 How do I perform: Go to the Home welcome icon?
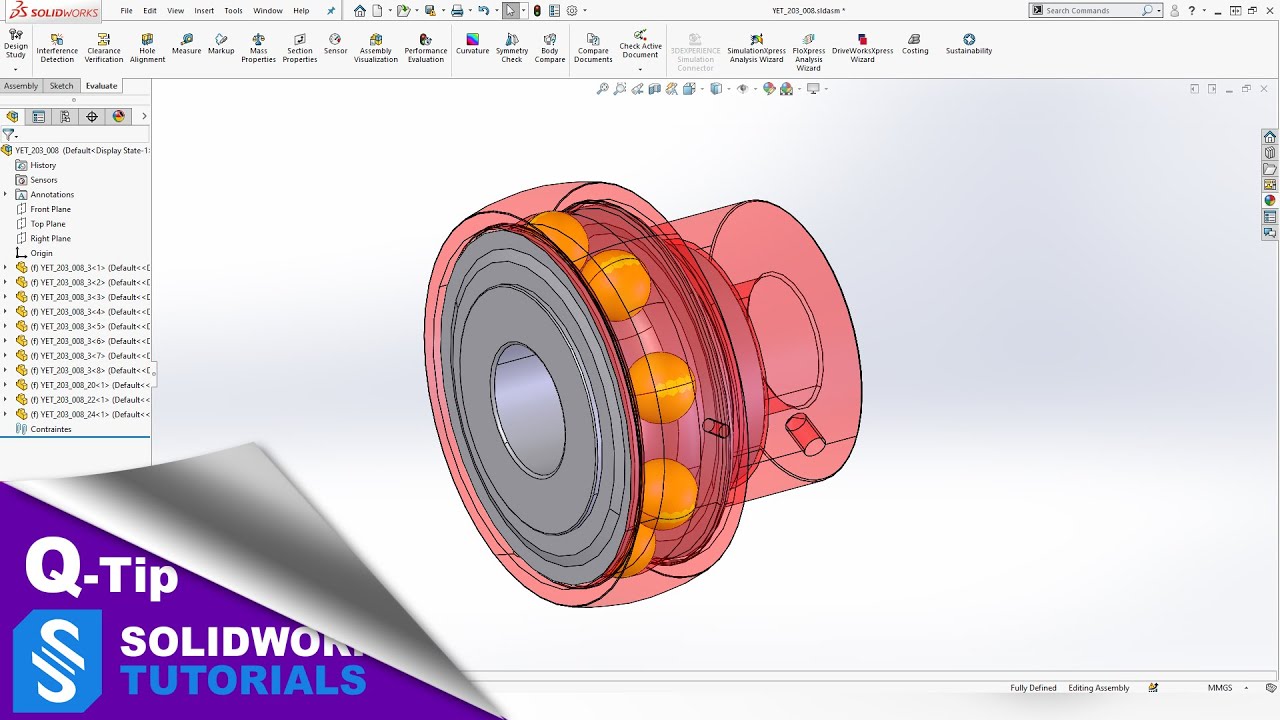(360, 11)
